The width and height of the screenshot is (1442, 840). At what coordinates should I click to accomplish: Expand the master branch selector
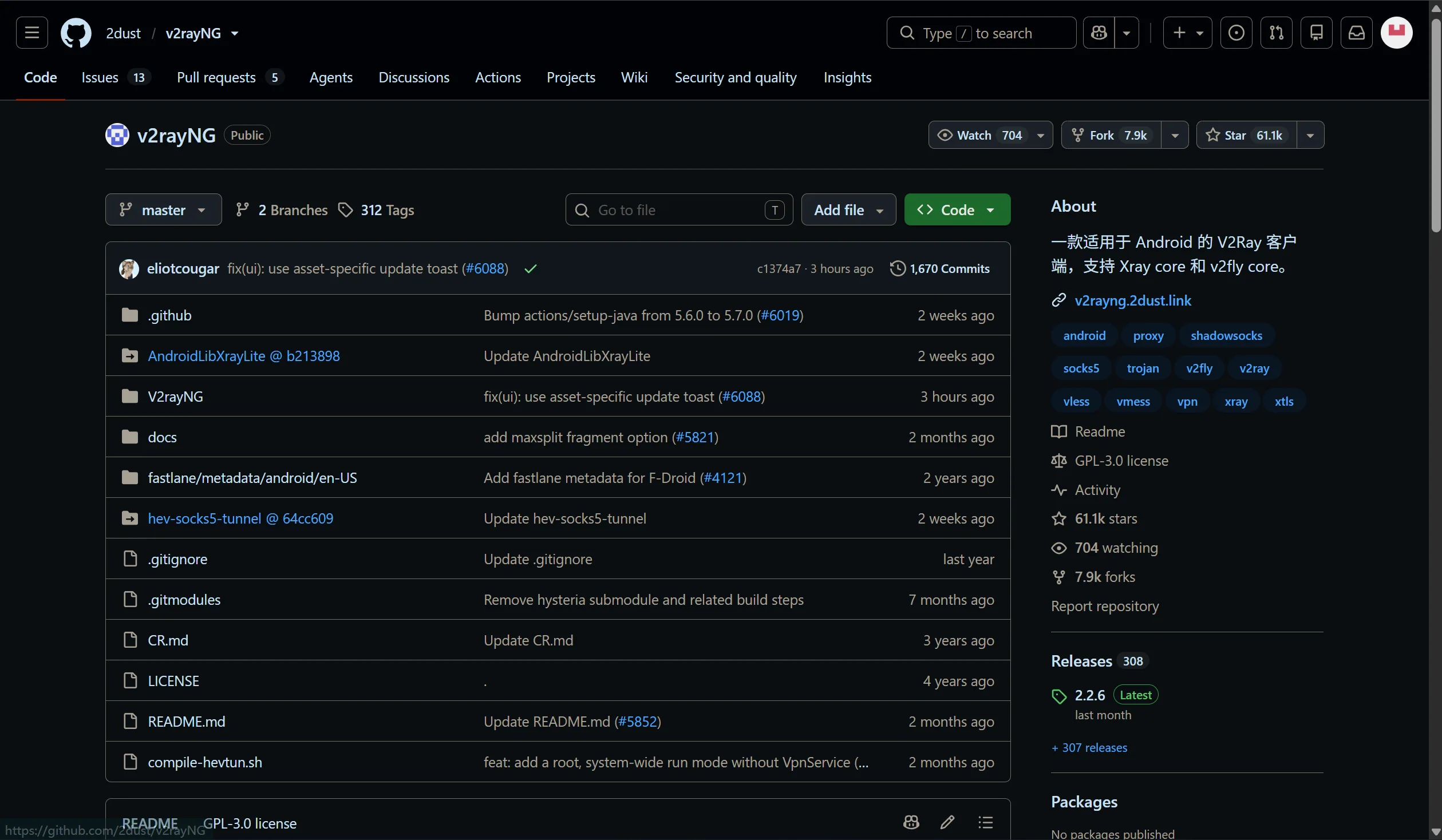[163, 209]
